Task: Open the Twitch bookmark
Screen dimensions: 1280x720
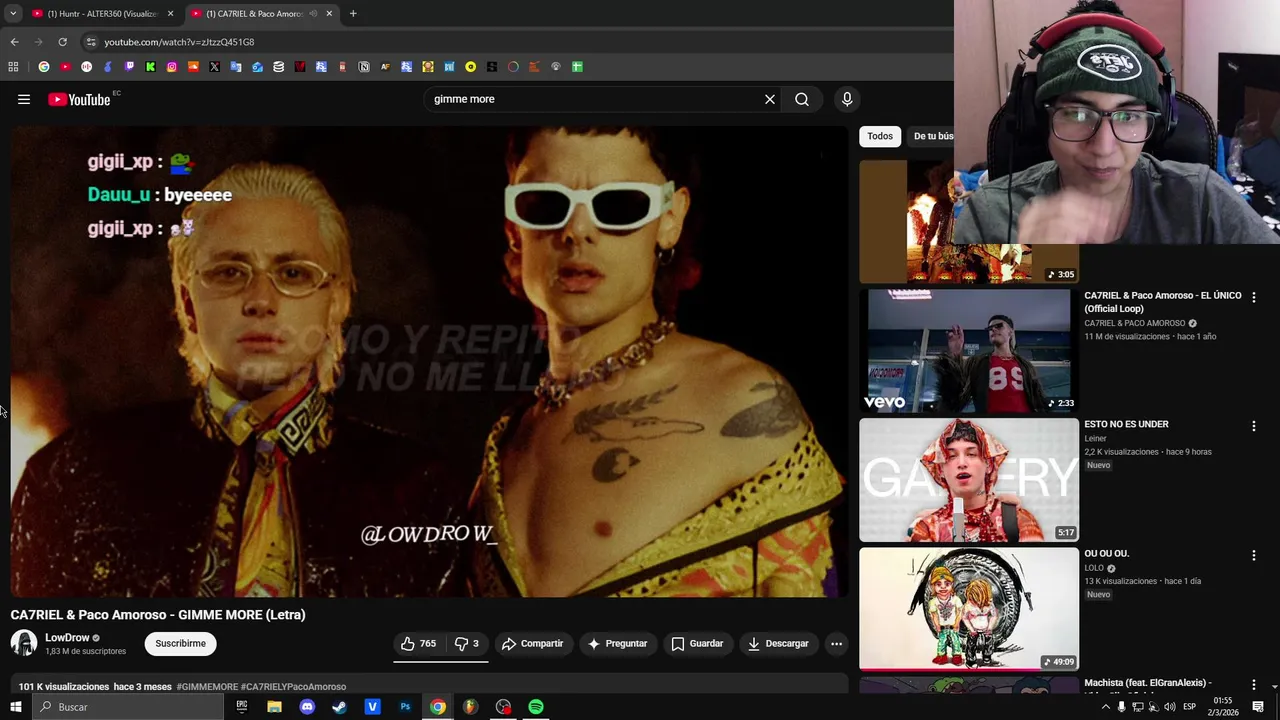Action: 129,67
